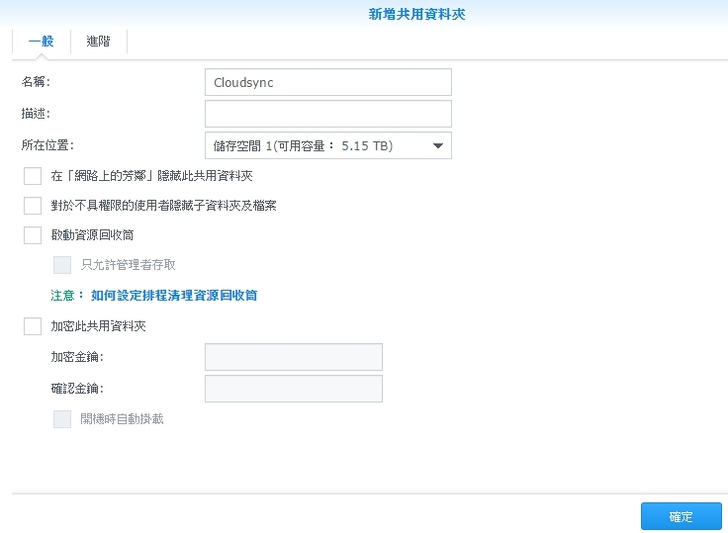Check 對於不具權限的使用者隱藏子資料夾及檔案 option
Screen dimensions: 728x533
coord(32,206)
